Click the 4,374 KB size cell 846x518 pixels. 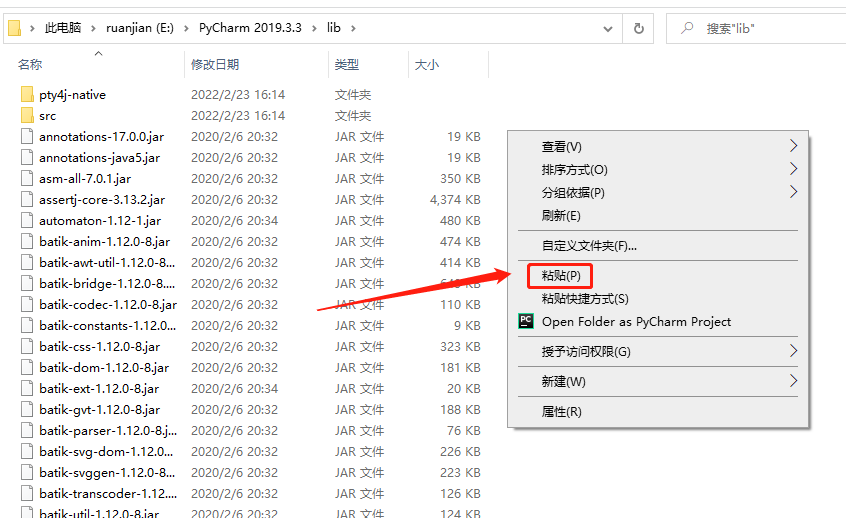[455, 200]
